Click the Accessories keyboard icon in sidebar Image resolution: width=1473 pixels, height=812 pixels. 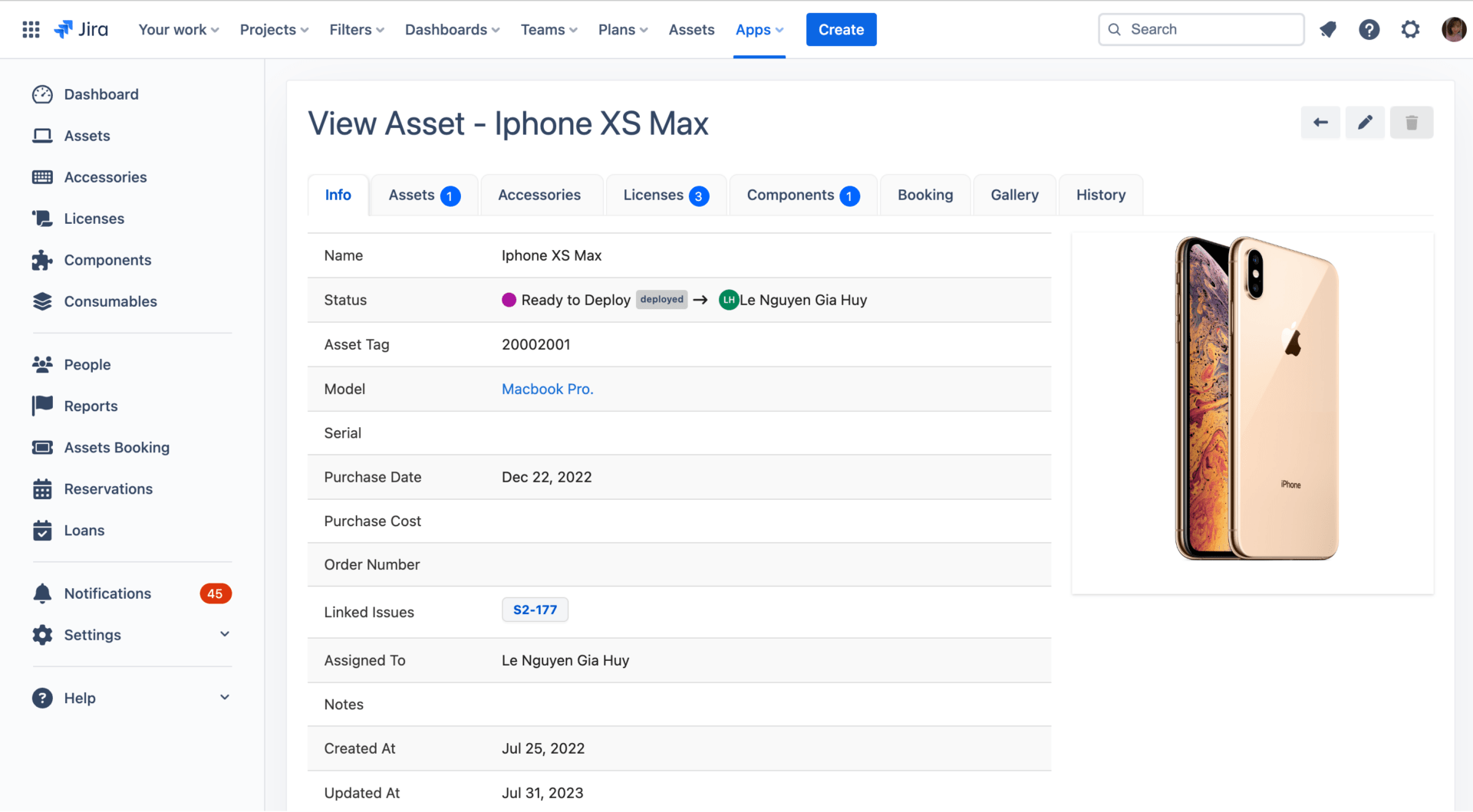[x=42, y=177]
